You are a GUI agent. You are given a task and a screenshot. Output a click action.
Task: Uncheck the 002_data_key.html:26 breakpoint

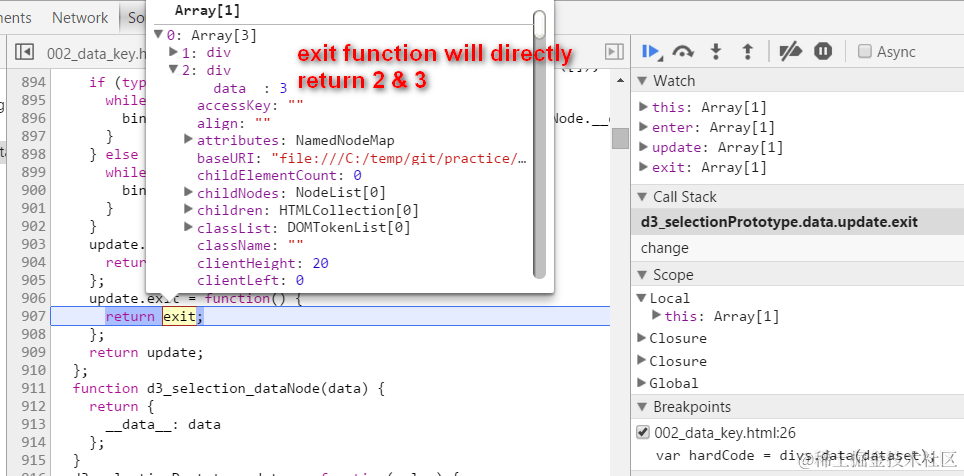642,433
